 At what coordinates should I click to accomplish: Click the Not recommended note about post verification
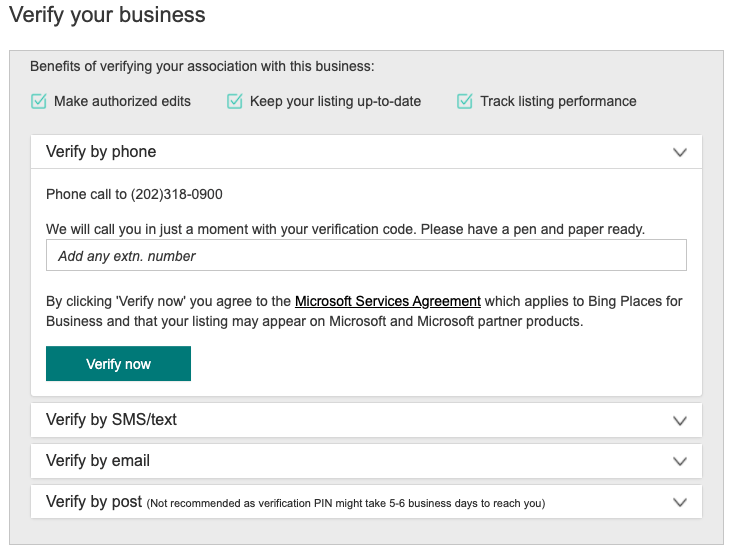(346, 503)
